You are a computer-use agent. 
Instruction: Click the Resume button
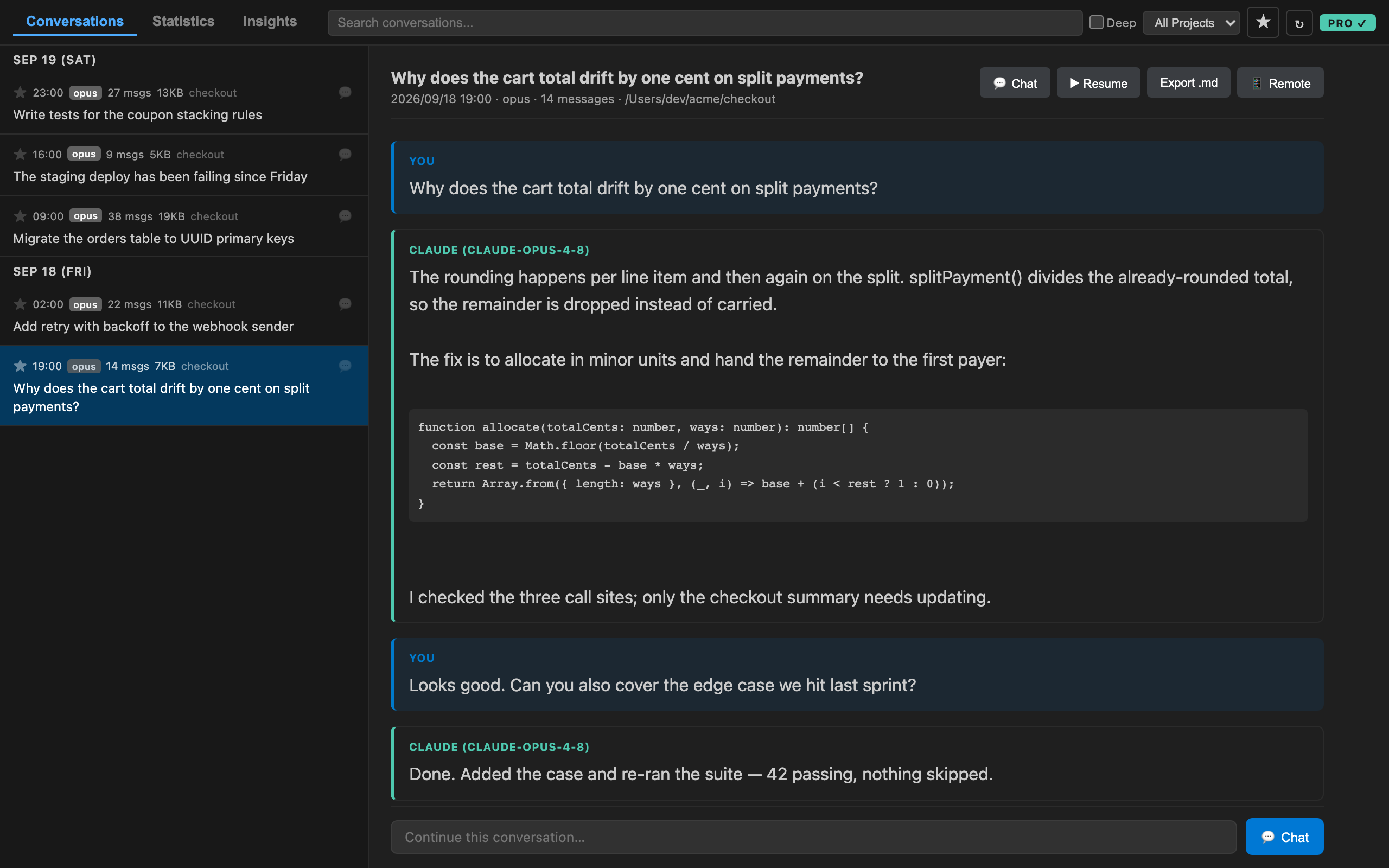[1098, 82]
